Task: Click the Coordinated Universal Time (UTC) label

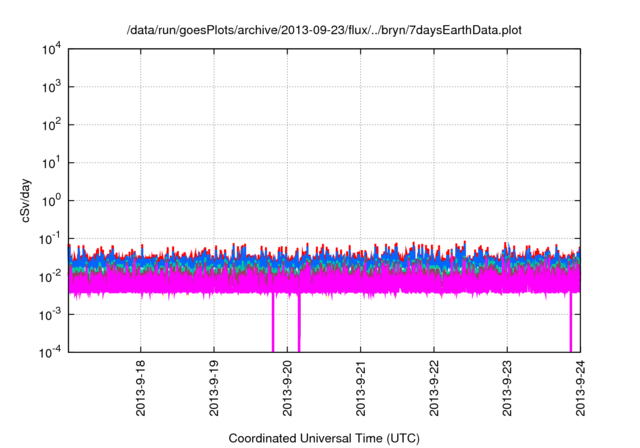Action: (x=324, y=438)
